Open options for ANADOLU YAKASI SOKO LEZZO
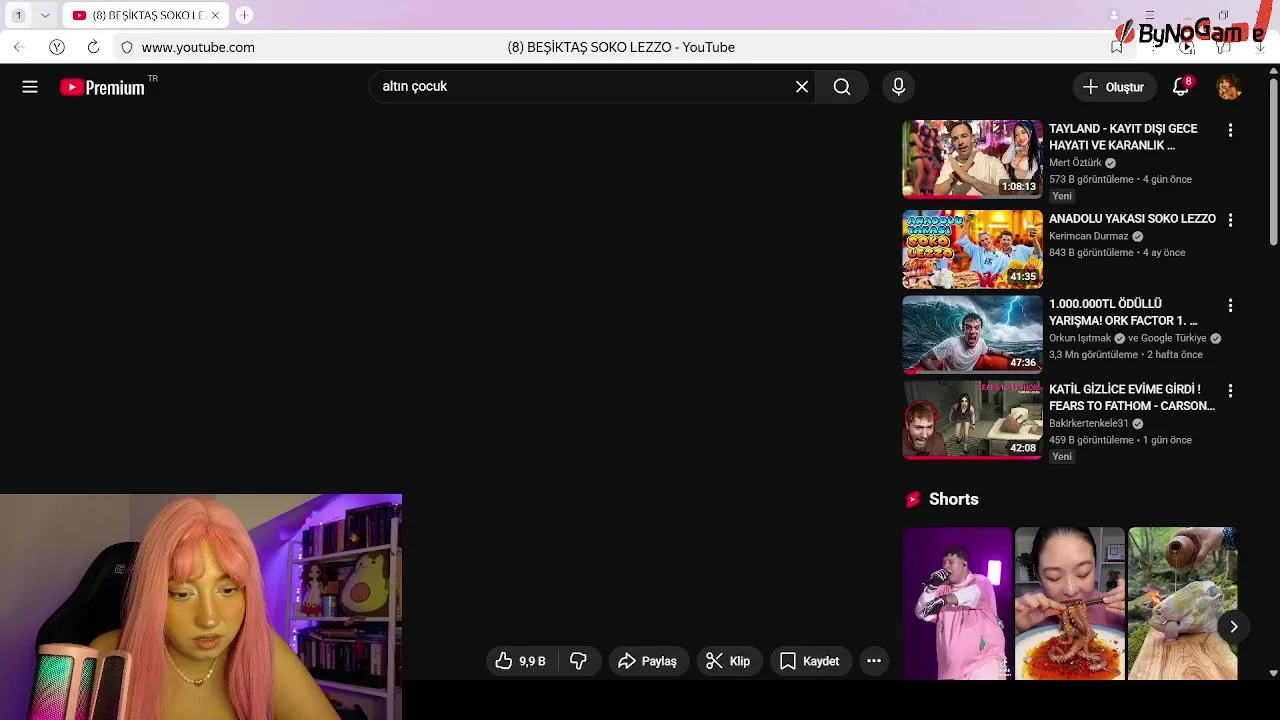Image resolution: width=1280 pixels, height=720 pixels. click(1230, 220)
